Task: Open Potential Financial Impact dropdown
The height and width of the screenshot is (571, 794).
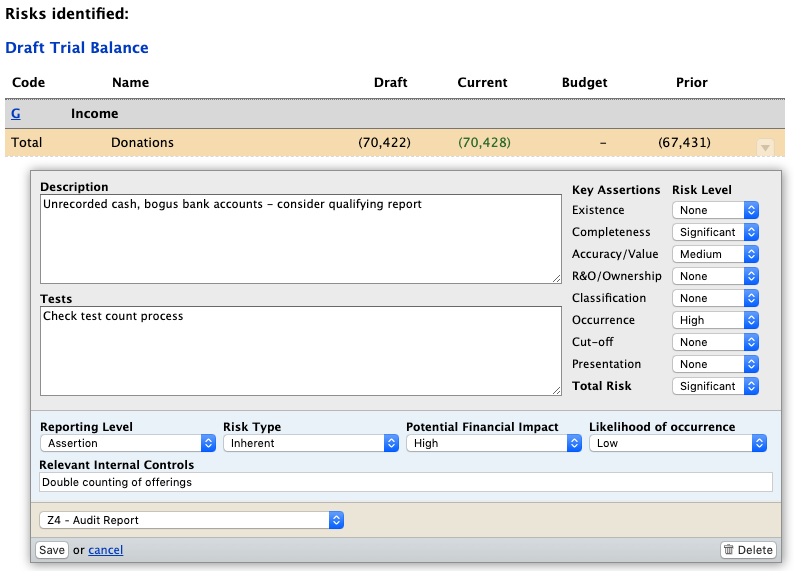Action: 494,443
